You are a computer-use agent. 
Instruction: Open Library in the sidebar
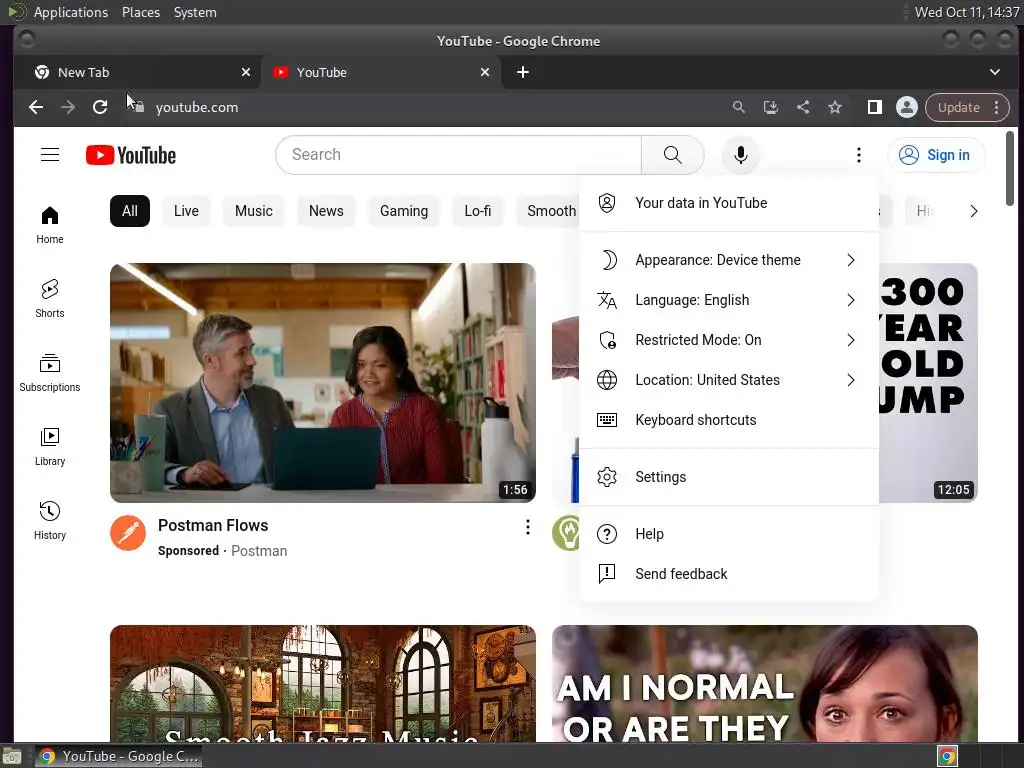50,447
